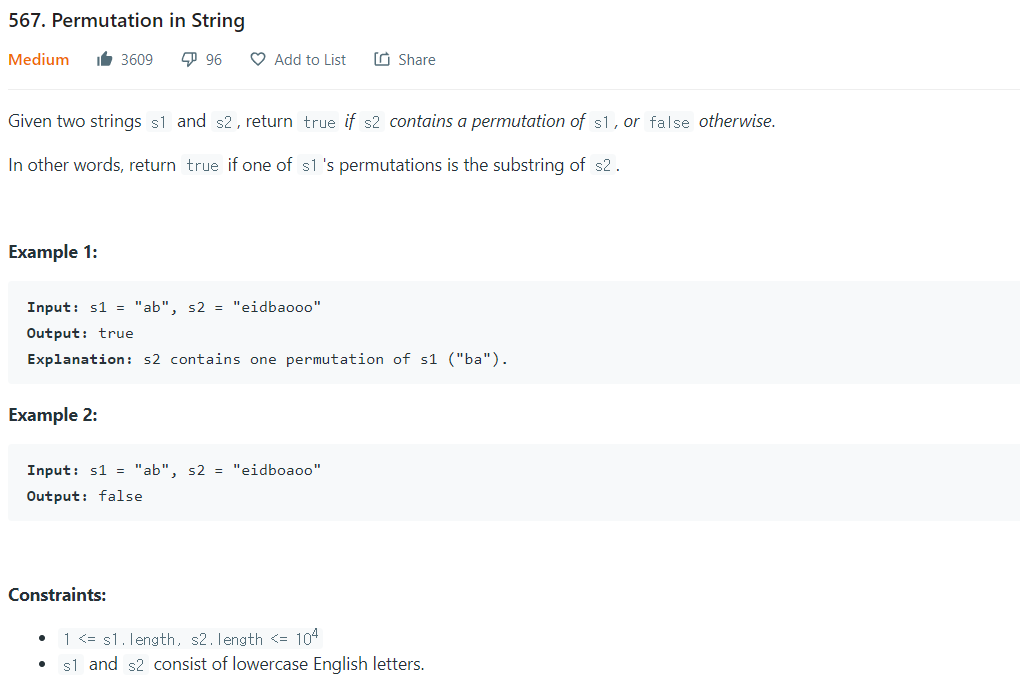1020x686 pixels.
Task: Click the first inline 'true' code snippet
Action: pos(319,122)
